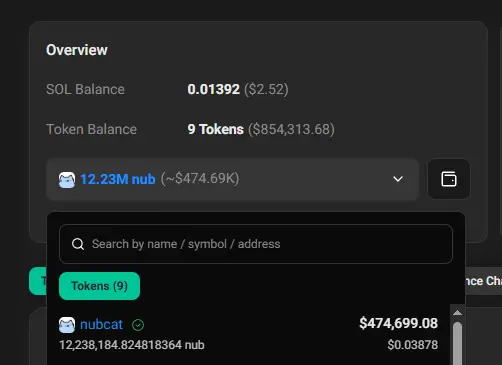Collapse the token dropdown with the chevron
Screen dimensions: 502x365
point(398,179)
